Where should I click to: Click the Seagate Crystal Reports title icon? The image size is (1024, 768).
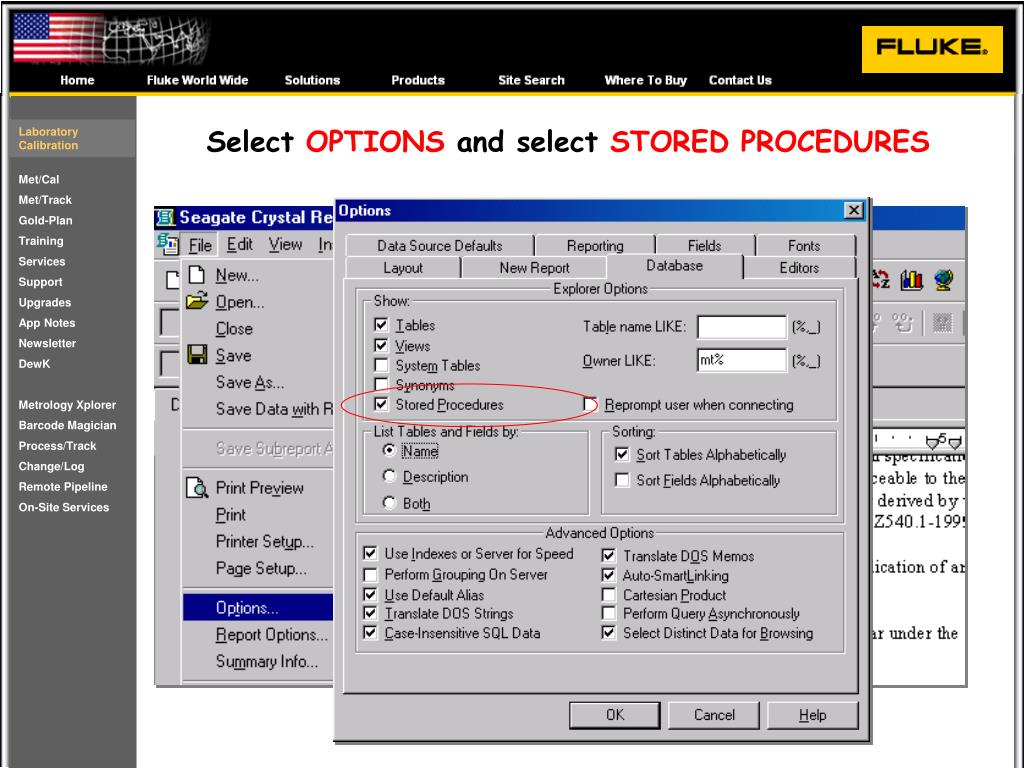pos(165,217)
